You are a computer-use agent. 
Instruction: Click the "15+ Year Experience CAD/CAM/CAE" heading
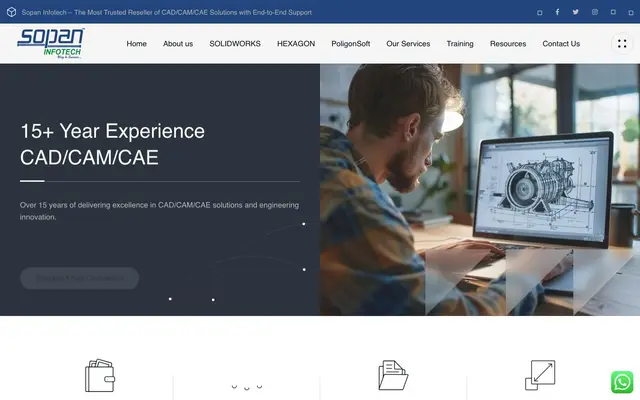click(113, 144)
